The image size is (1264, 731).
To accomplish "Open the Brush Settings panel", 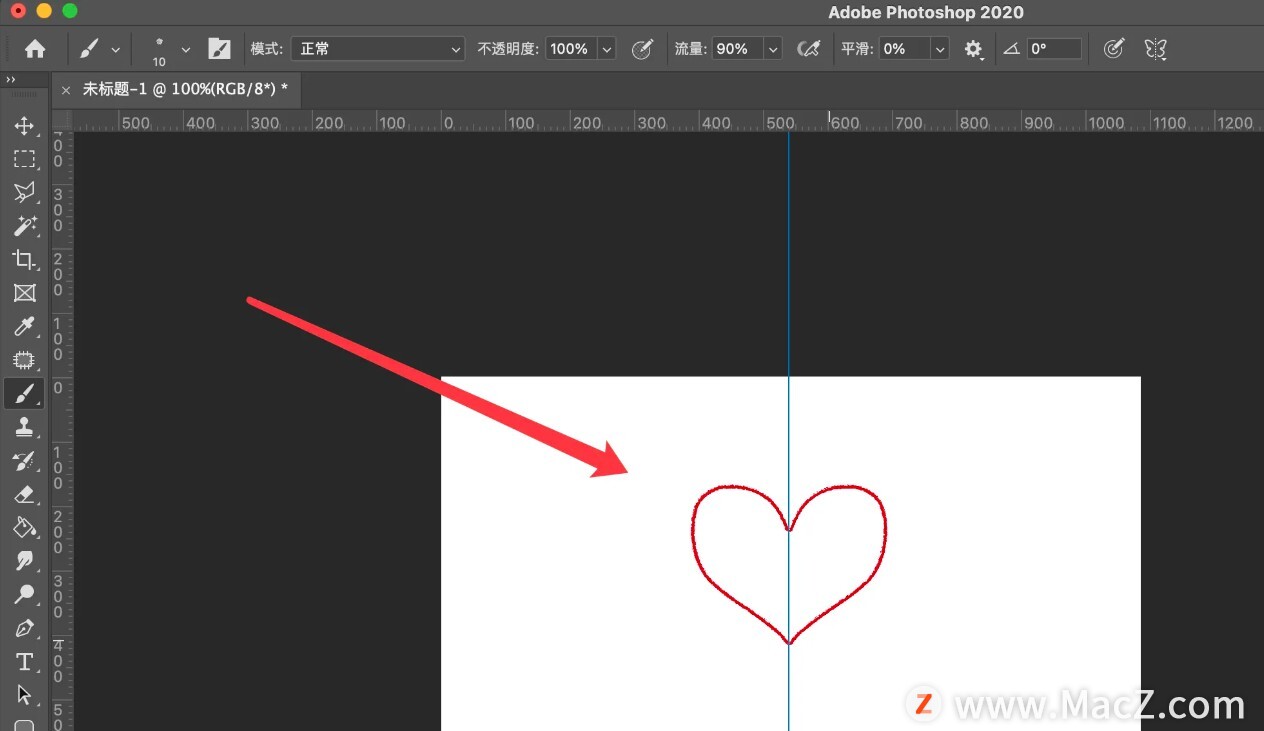I will (x=219, y=49).
